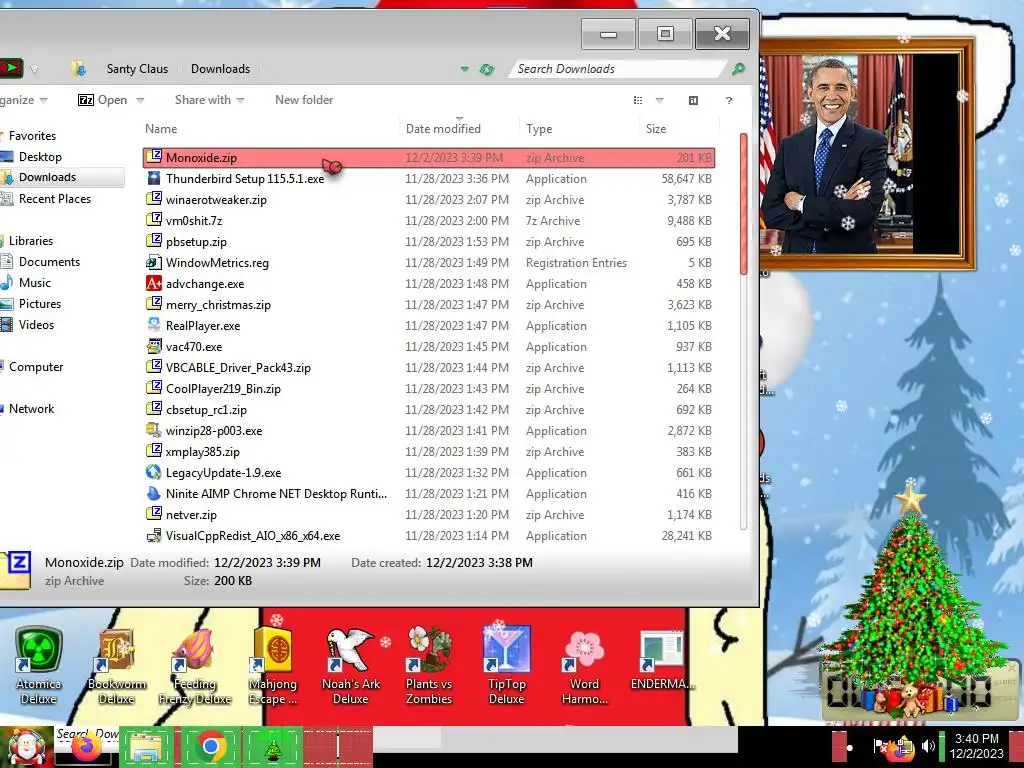Select merry_christmas.zip file icon

point(153,304)
